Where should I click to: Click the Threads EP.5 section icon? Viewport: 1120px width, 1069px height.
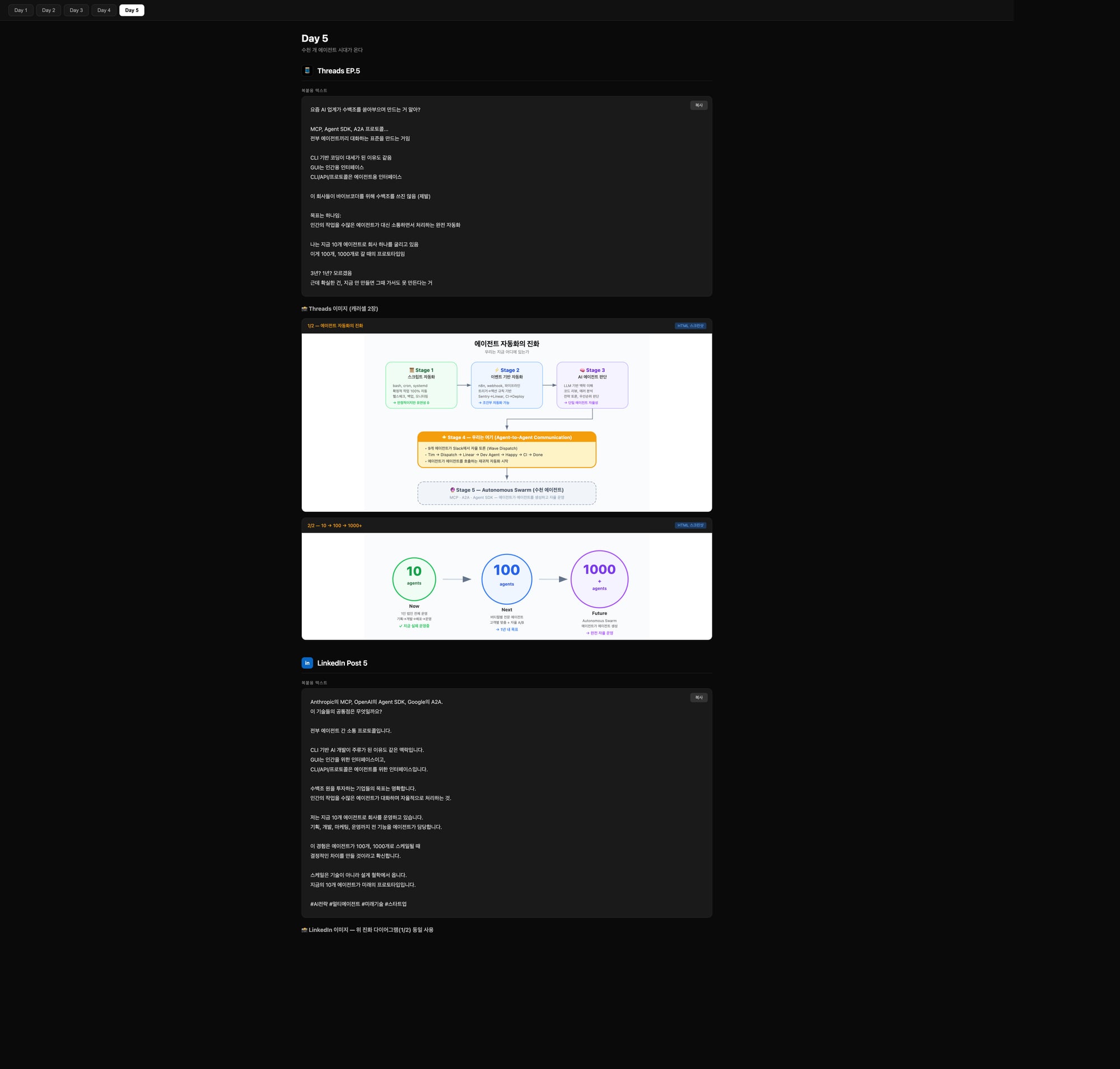point(307,71)
